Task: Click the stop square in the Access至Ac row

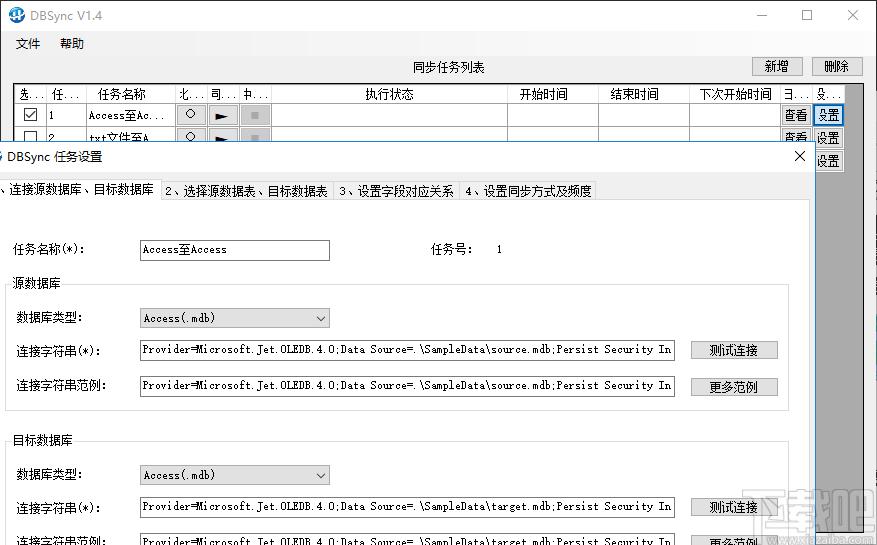Action: coord(255,115)
